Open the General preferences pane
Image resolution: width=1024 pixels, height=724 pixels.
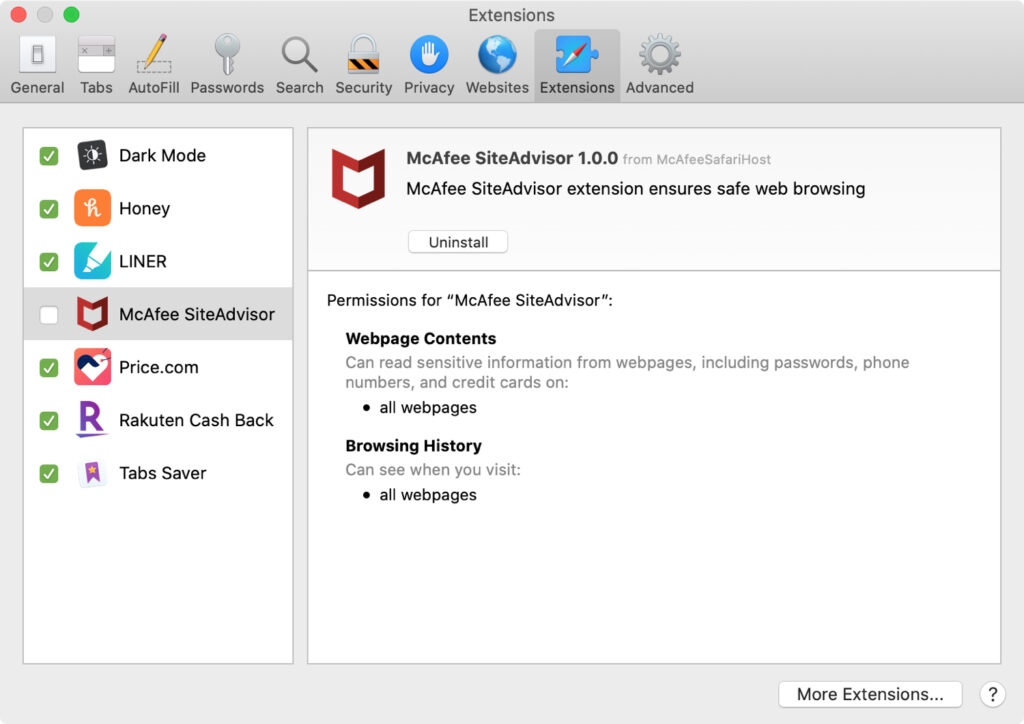tap(37, 63)
